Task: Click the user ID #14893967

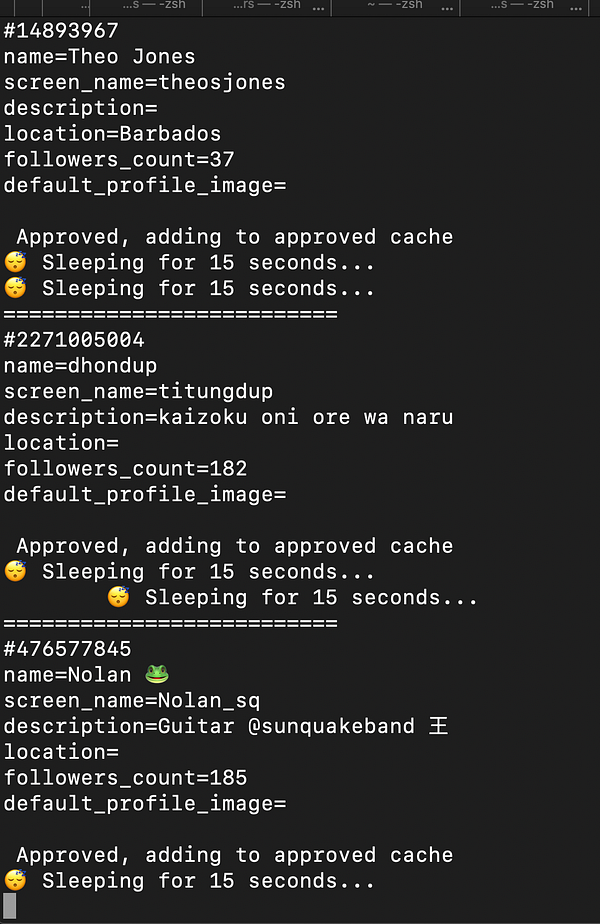Action: click(61, 31)
